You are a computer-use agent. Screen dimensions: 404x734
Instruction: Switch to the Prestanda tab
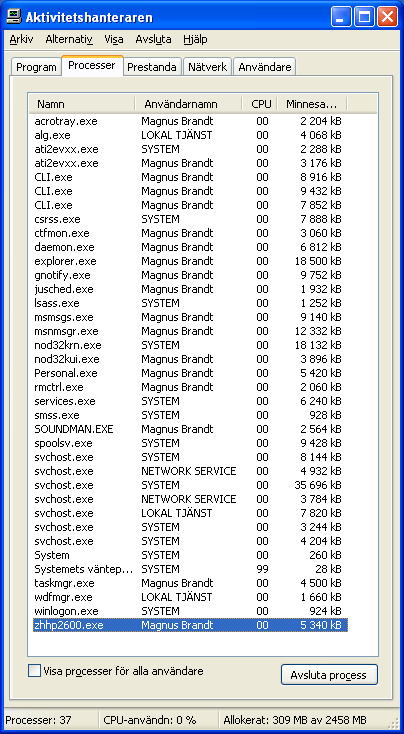(x=152, y=67)
